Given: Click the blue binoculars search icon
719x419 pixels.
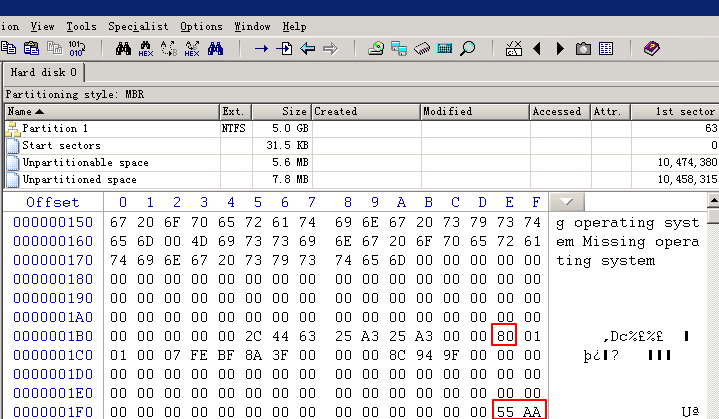Looking at the screenshot, I should [215, 48].
